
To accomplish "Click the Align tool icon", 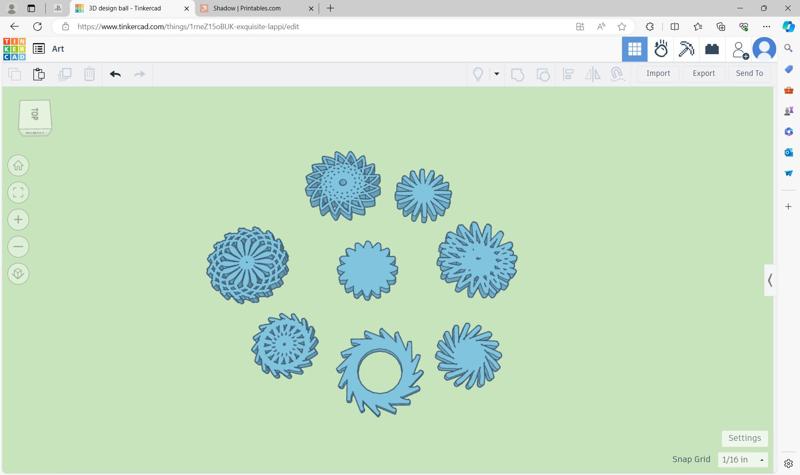I will click(x=568, y=74).
